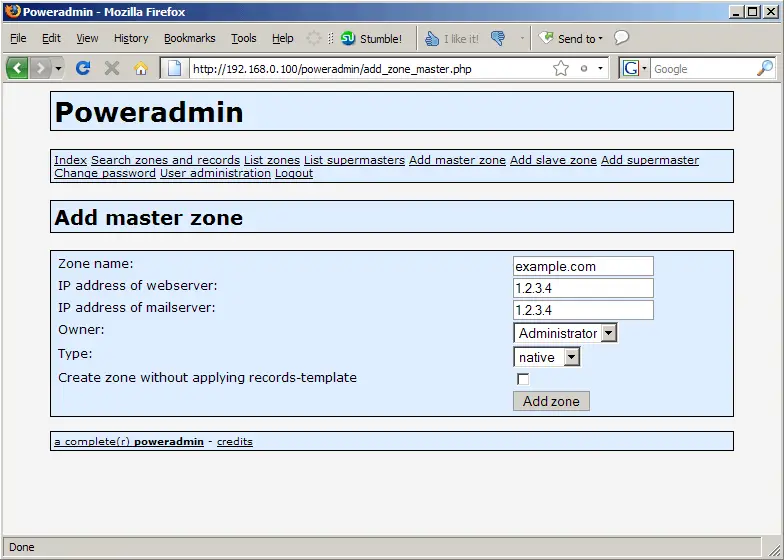
Task: Click the page icon in the address bar
Action: click(x=174, y=68)
